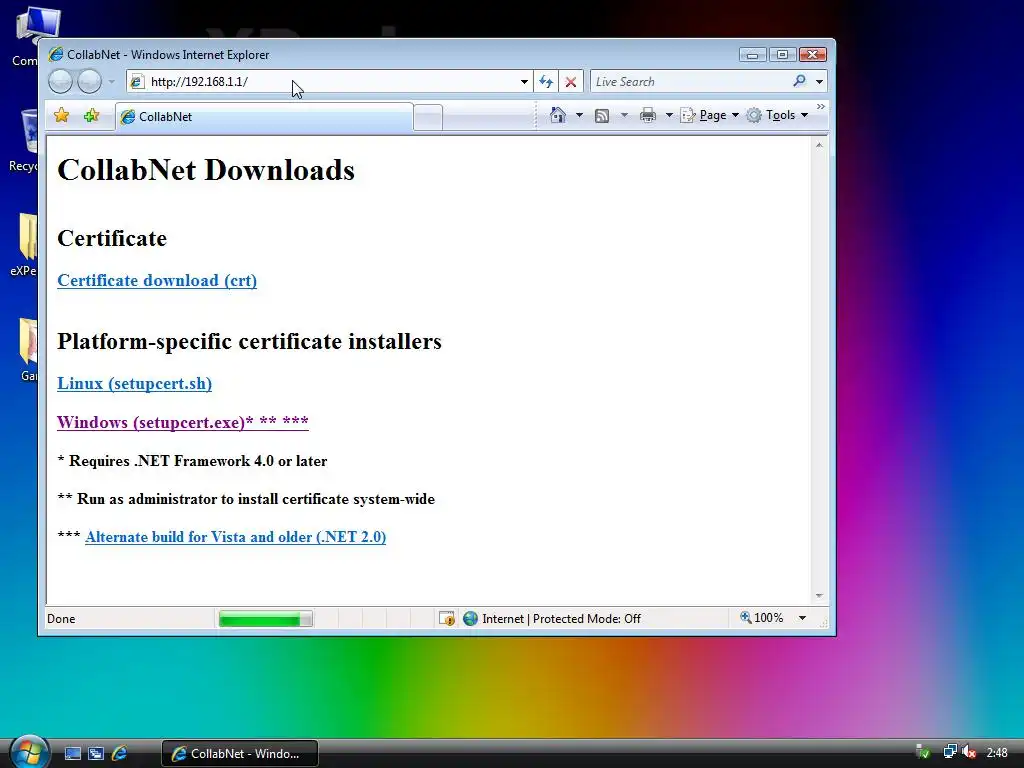Click the taskbar clock showing 2:48

997,753
